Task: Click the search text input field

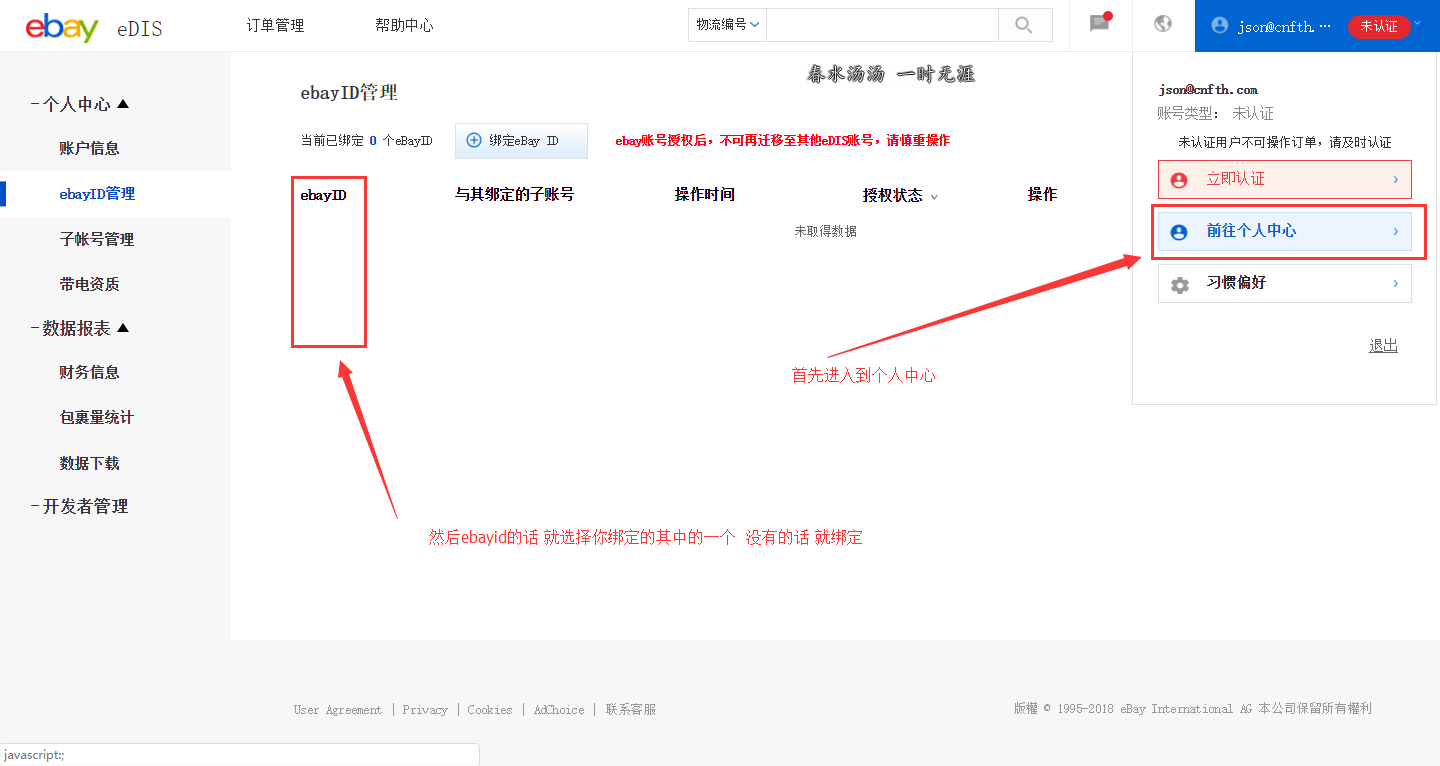Action: point(882,25)
